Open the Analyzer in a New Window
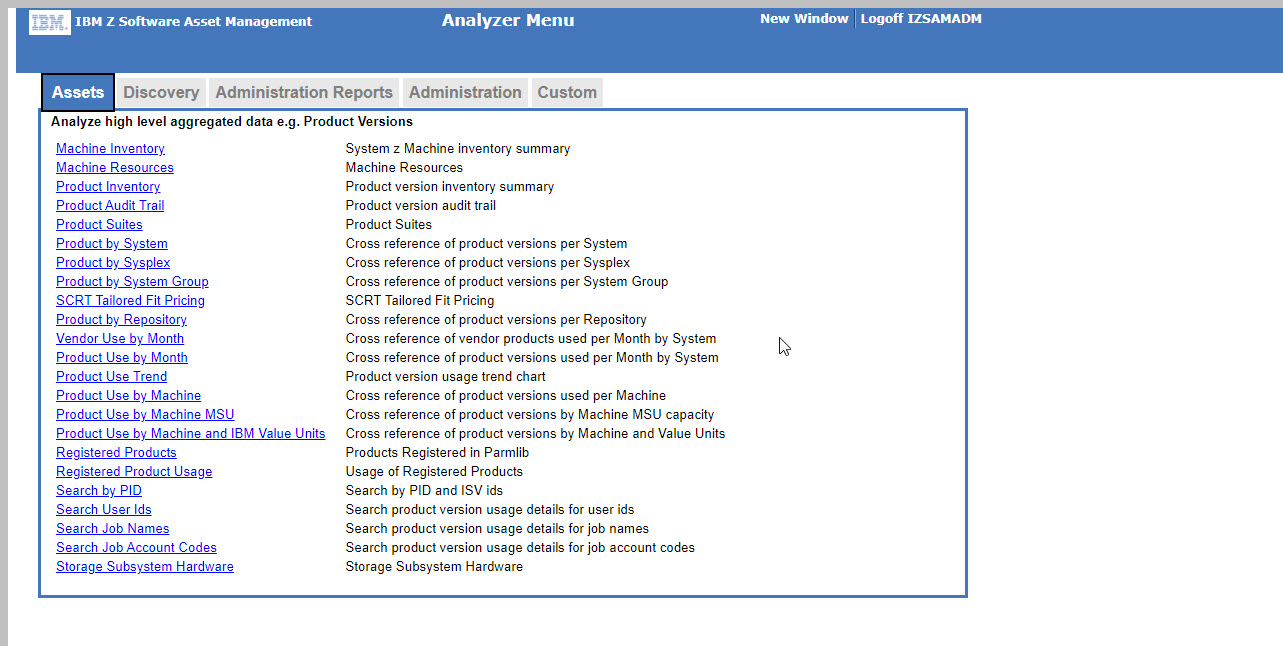Image resolution: width=1283 pixels, height=646 pixels. (804, 17)
